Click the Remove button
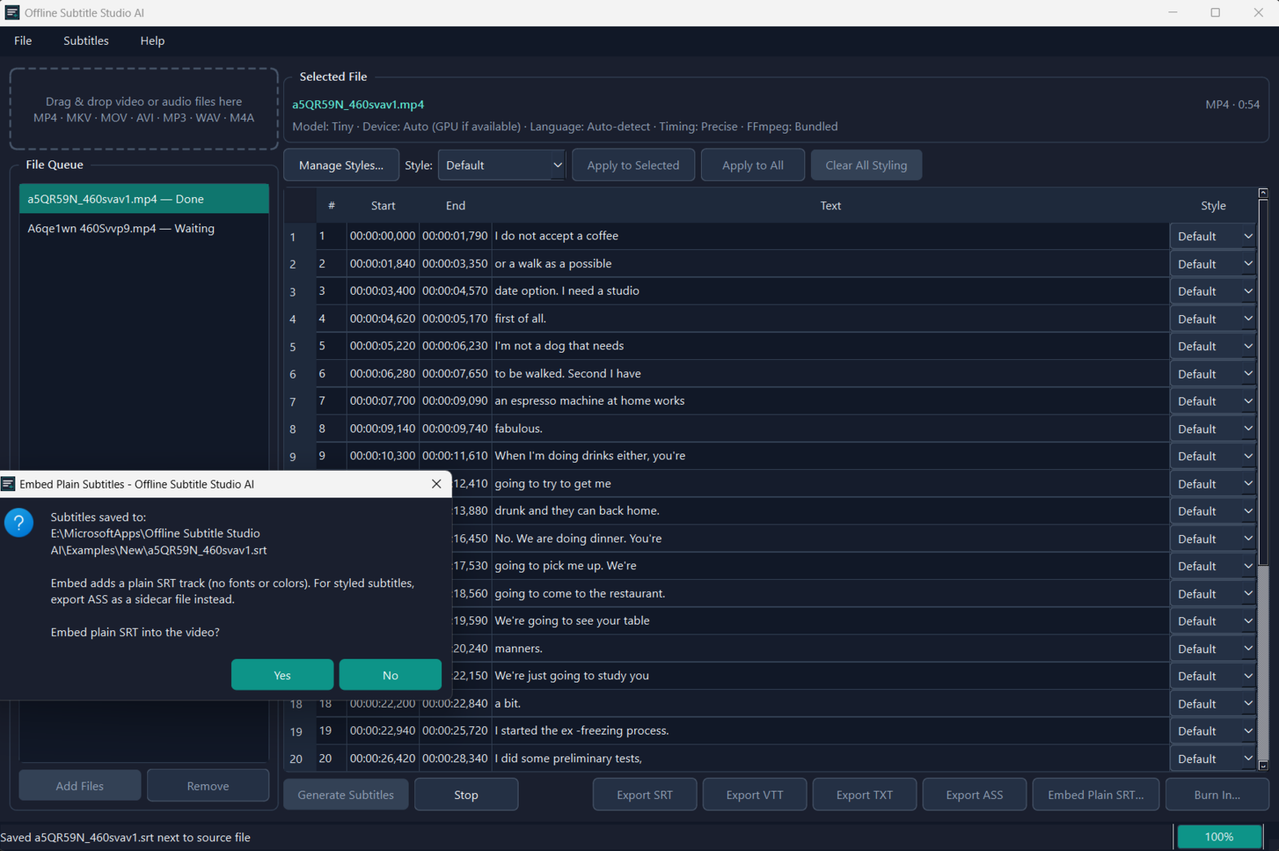 (x=208, y=786)
